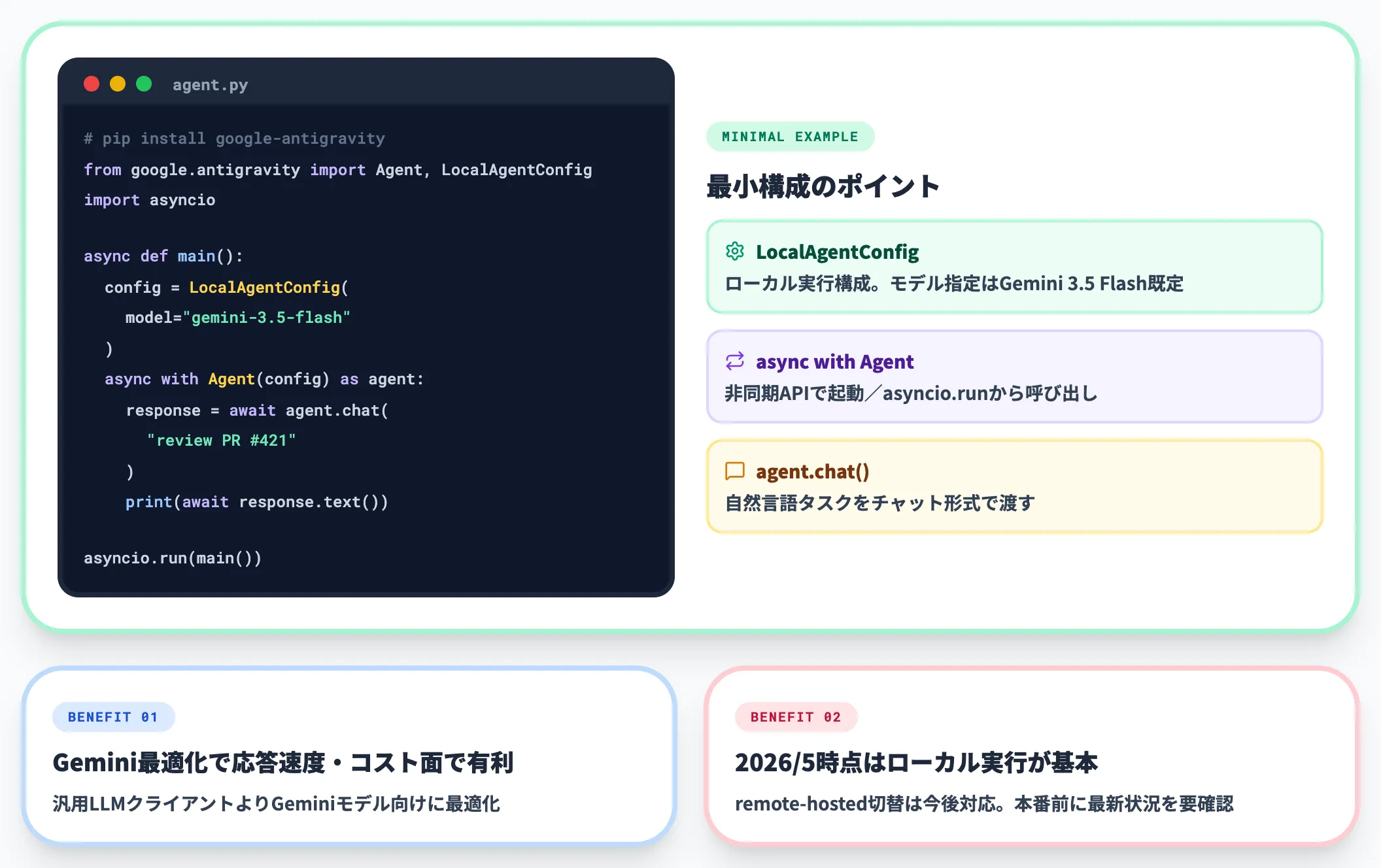Click the async with Agent(config) as agent: line
Viewport: 1381px width, 868px height.
click(x=264, y=379)
